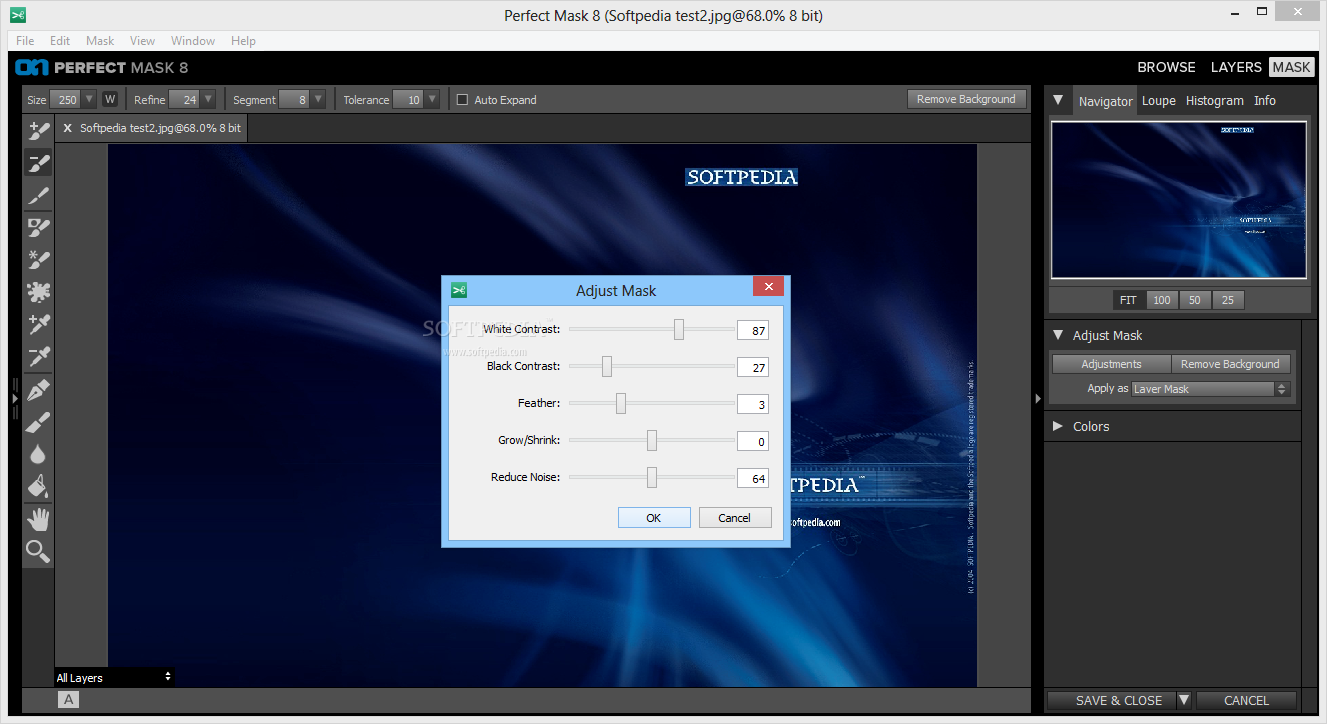Set navigator zoom to 100
This screenshot has width=1327, height=724.
1161,300
